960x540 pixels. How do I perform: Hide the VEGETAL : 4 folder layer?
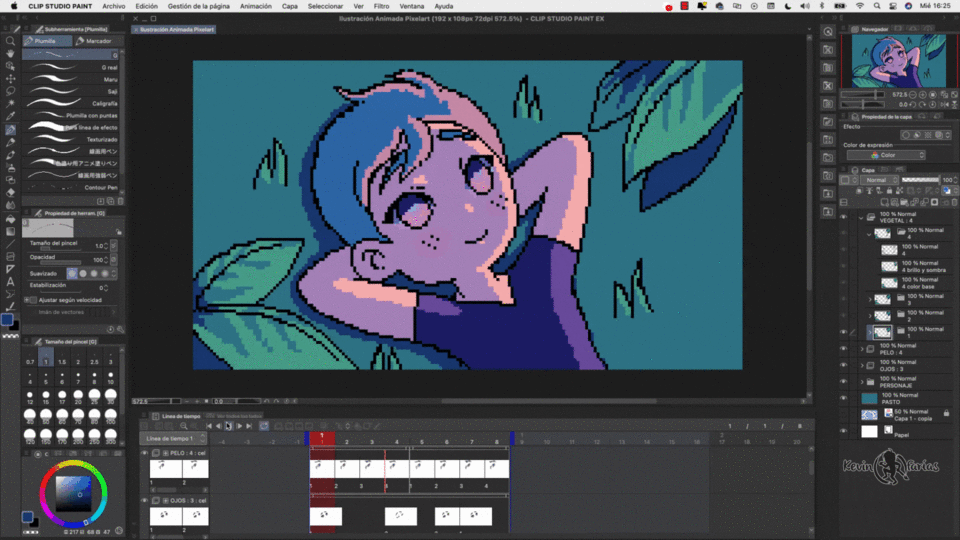coord(844,217)
